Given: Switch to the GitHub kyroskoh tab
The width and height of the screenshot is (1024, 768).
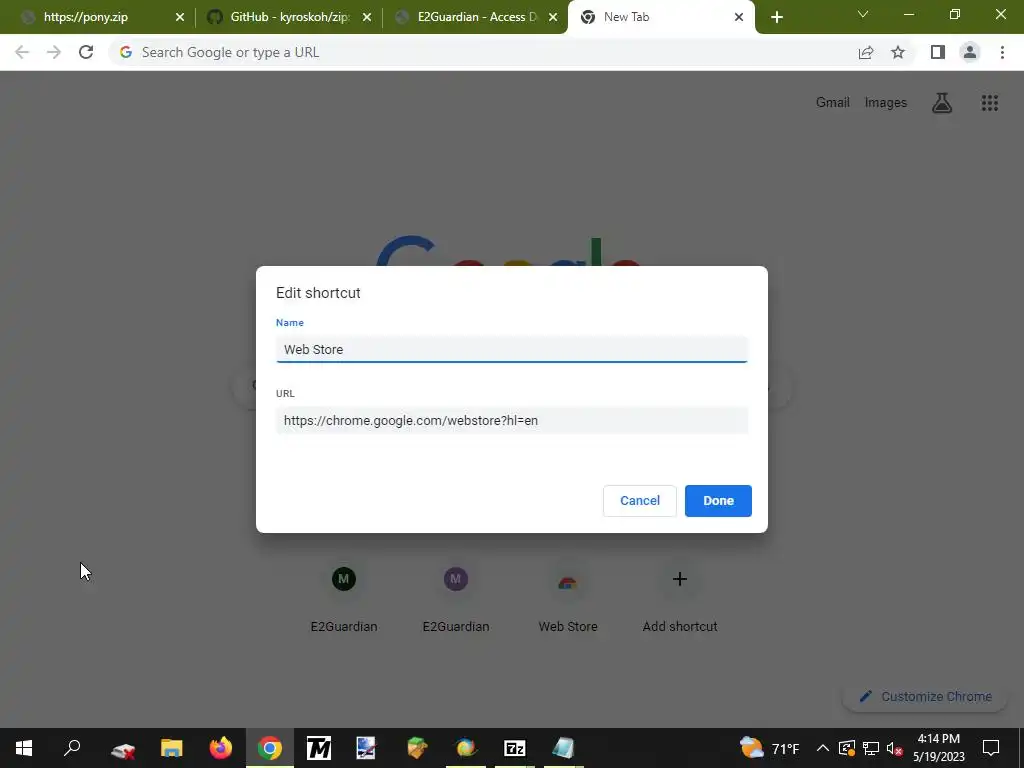Looking at the screenshot, I should [289, 17].
